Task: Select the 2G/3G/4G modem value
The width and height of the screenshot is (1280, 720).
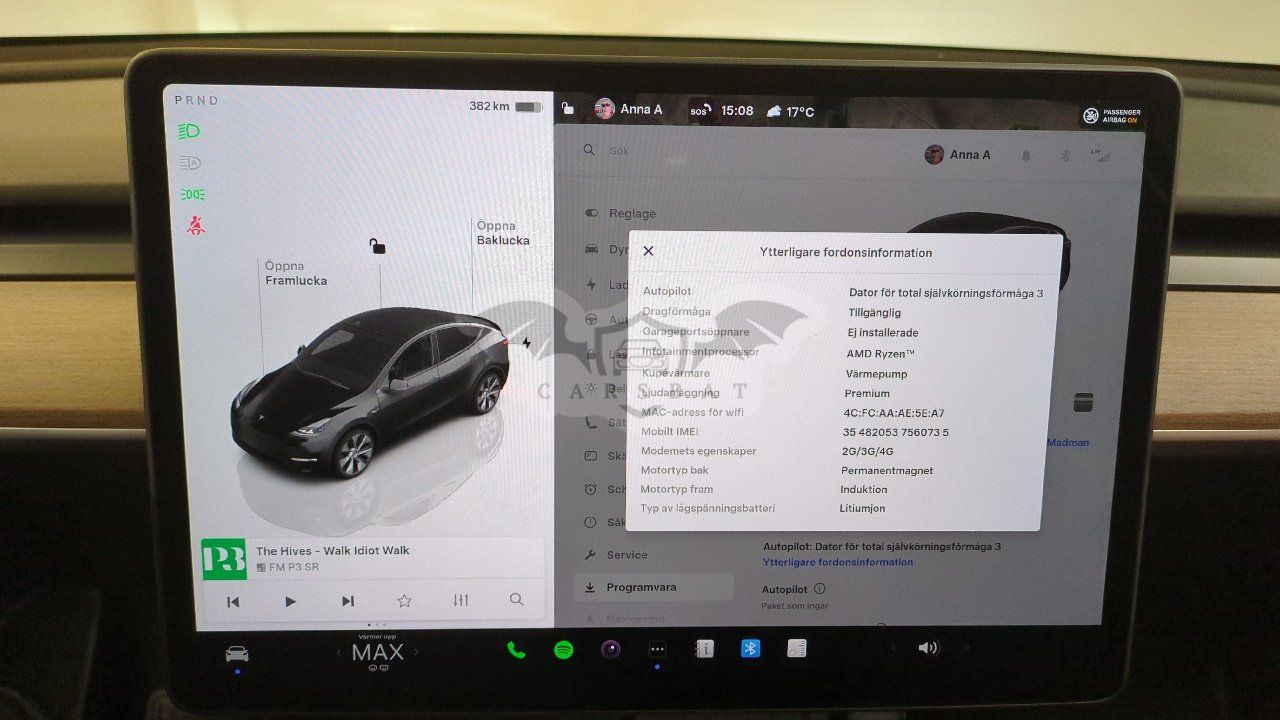Action: click(867, 452)
